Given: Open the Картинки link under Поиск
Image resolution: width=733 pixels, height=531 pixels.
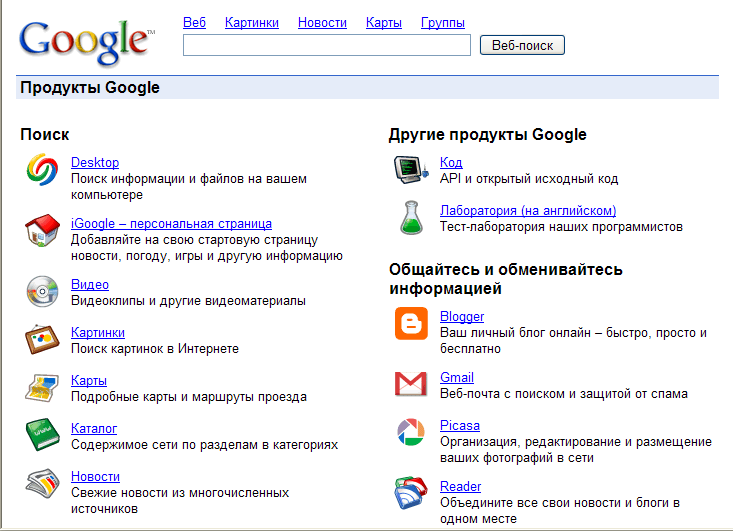Looking at the screenshot, I should point(98,332).
